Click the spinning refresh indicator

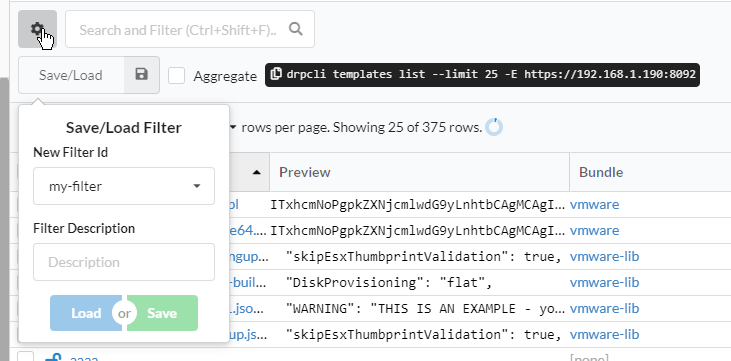[x=494, y=127]
